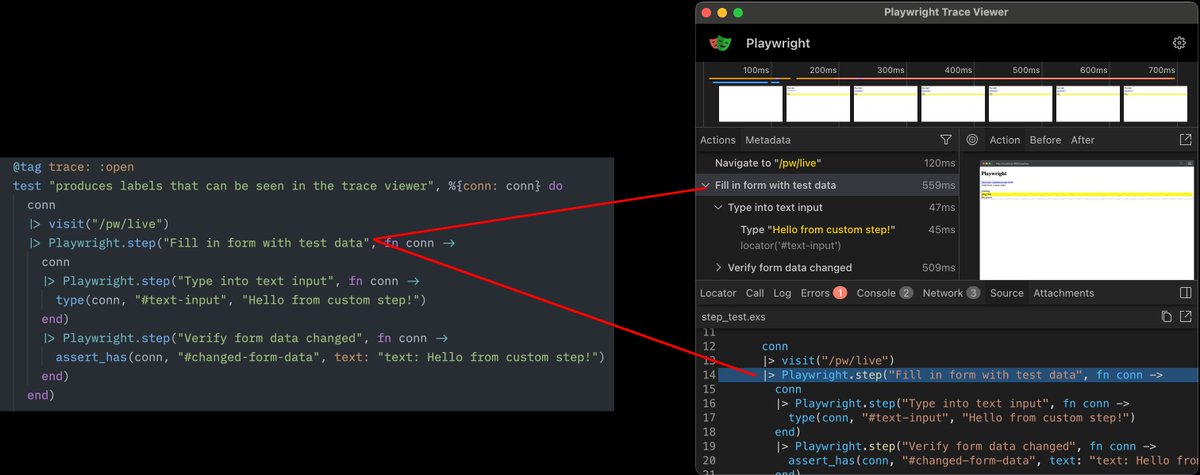Click the filmstrip thumbnail under 400ms
1200x475 pixels.
[x=951, y=104]
